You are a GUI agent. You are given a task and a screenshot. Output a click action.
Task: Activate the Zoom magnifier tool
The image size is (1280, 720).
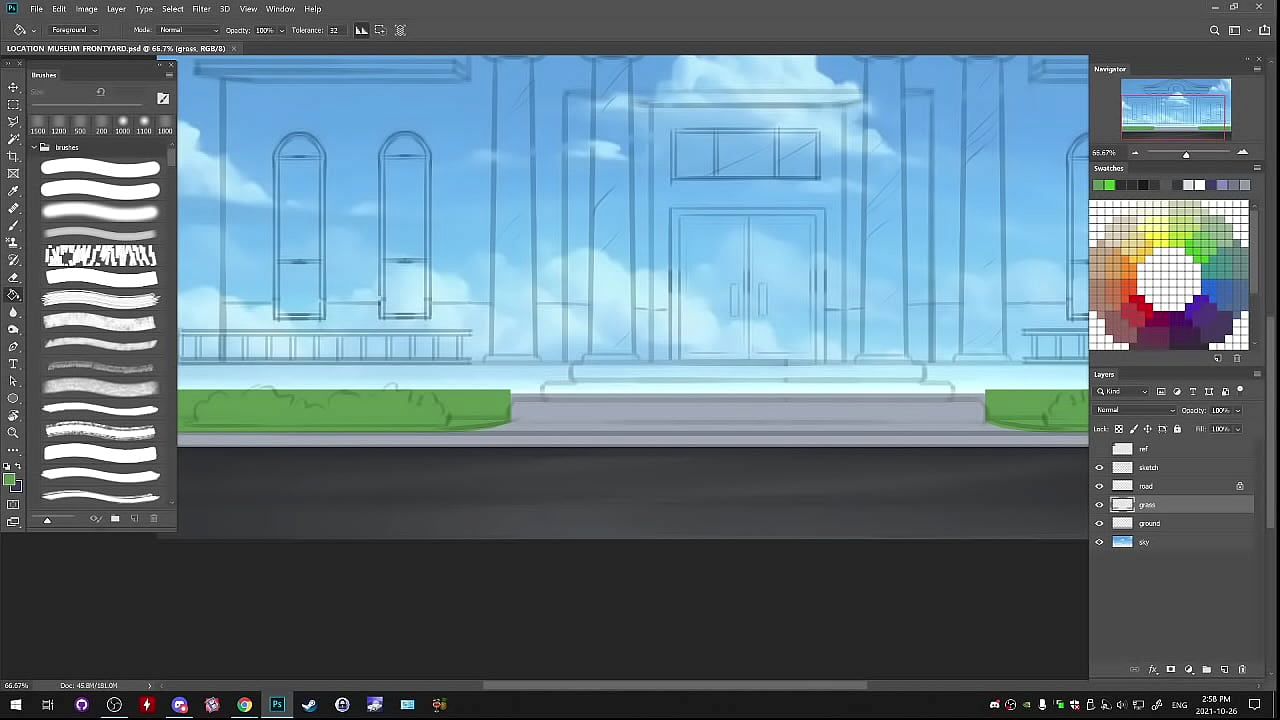[13, 433]
